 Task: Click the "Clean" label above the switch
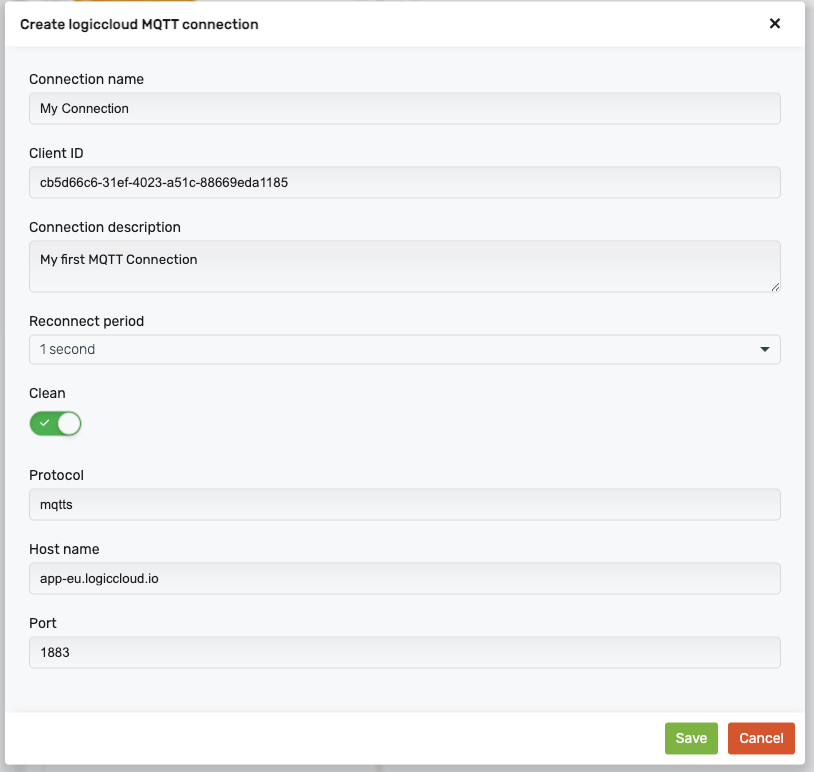pos(47,393)
